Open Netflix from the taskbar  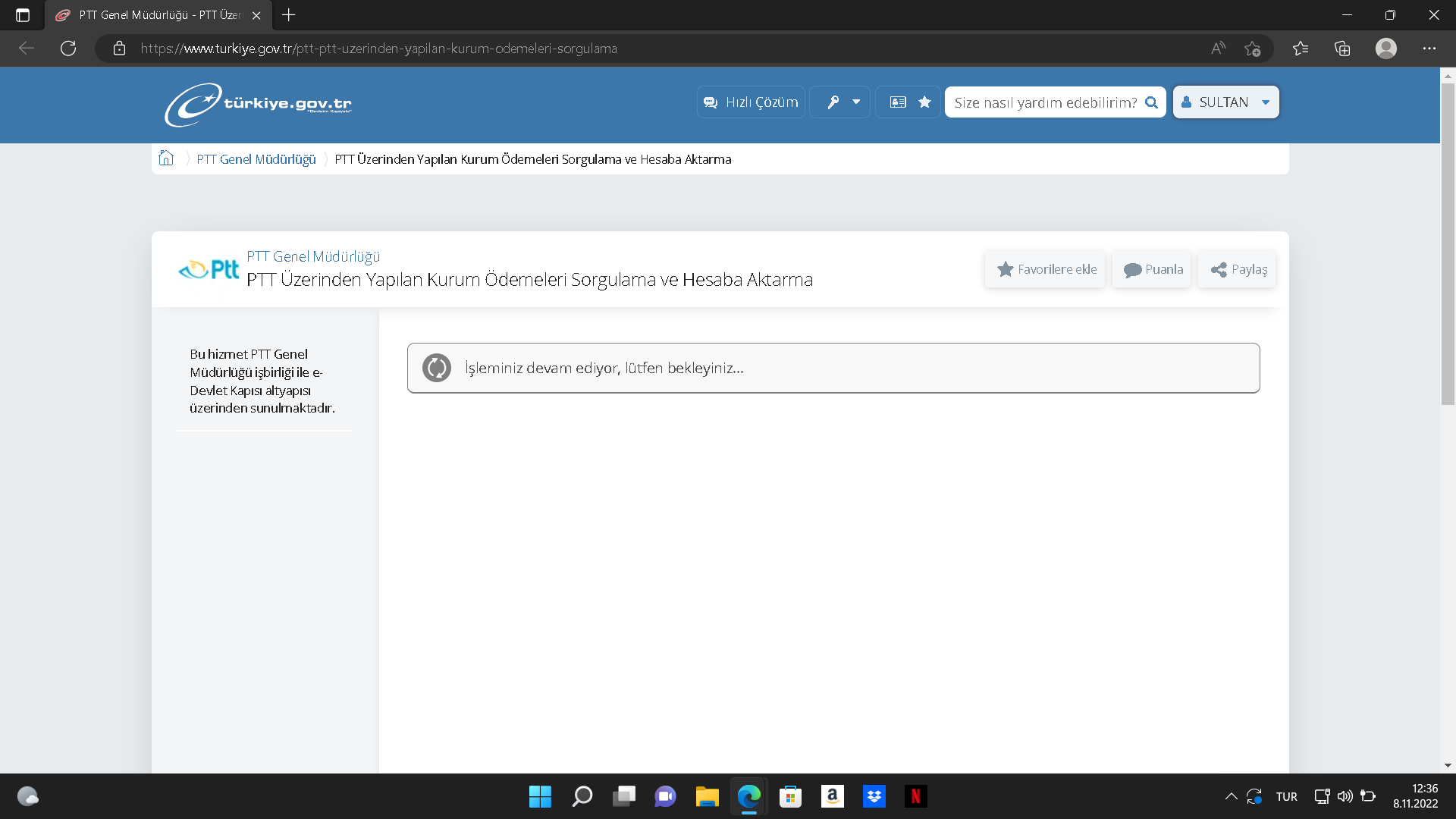(x=915, y=796)
